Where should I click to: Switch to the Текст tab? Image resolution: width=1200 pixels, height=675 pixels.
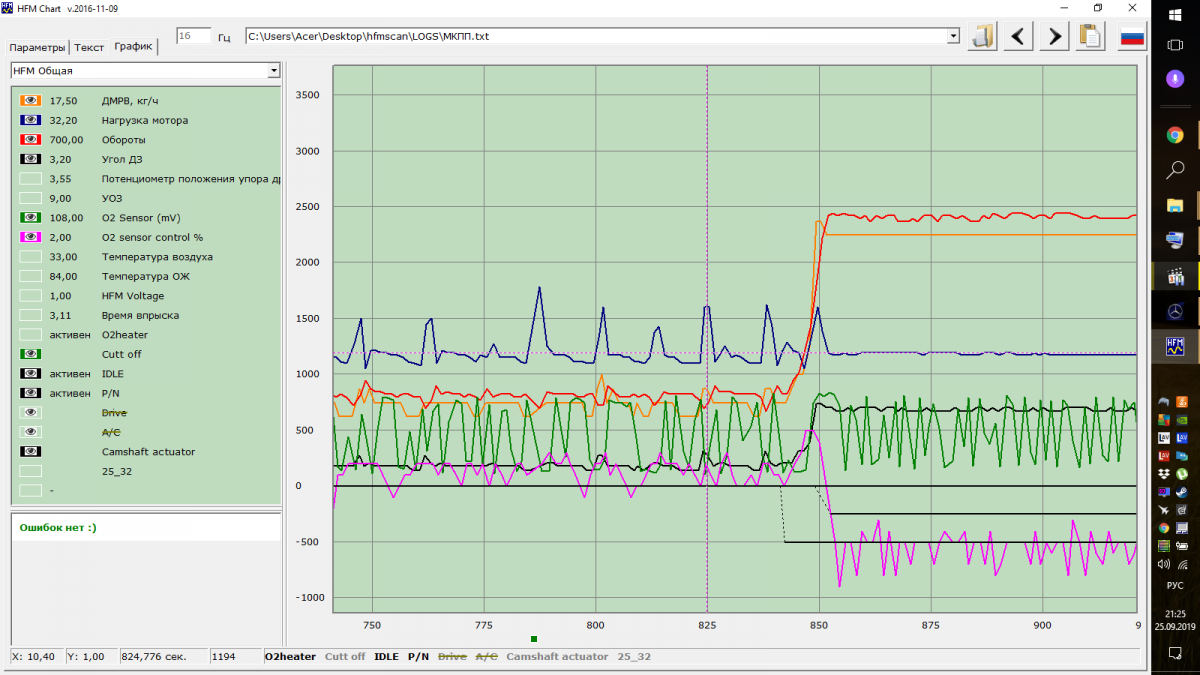(89, 48)
